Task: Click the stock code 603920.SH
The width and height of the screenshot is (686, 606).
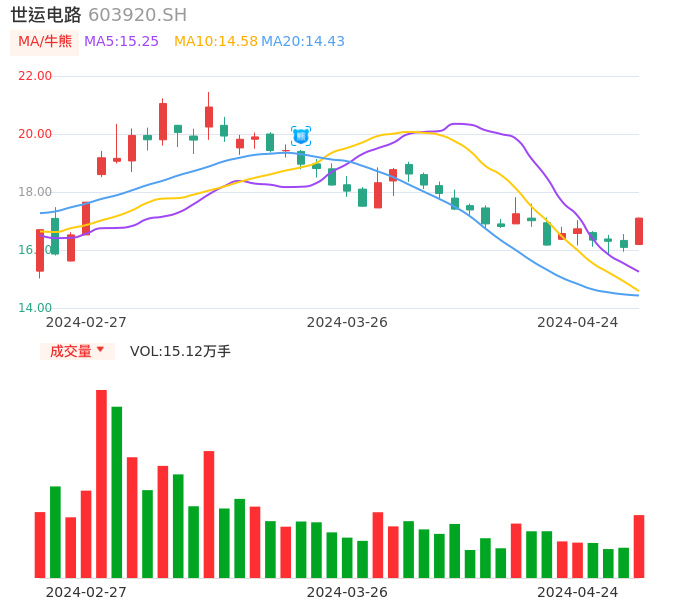Action: pyautogui.click(x=137, y=15)
